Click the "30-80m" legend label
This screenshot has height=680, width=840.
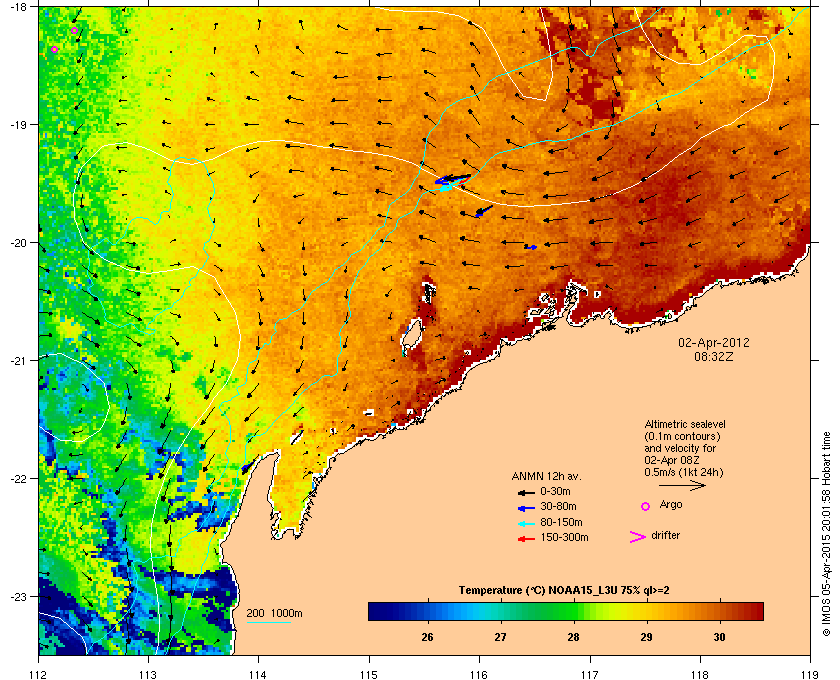click(558, 506)
